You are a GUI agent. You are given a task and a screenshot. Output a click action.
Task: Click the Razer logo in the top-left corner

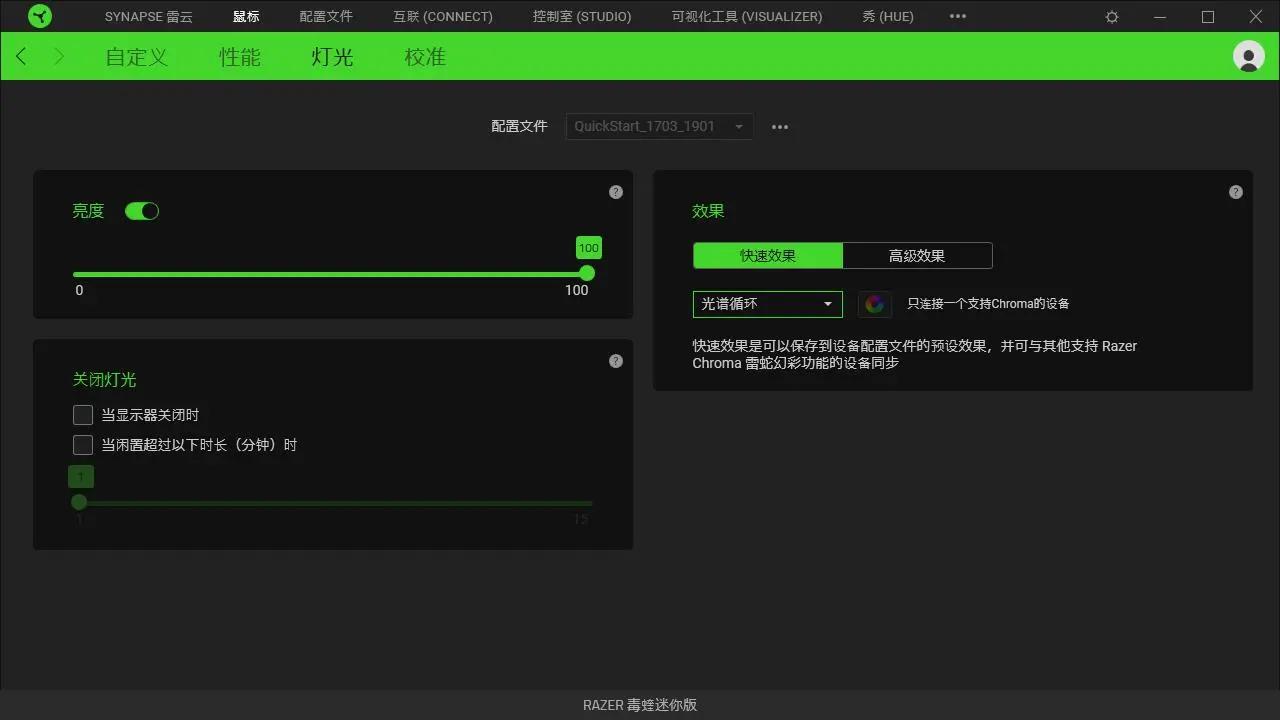[x=39, y=16]
